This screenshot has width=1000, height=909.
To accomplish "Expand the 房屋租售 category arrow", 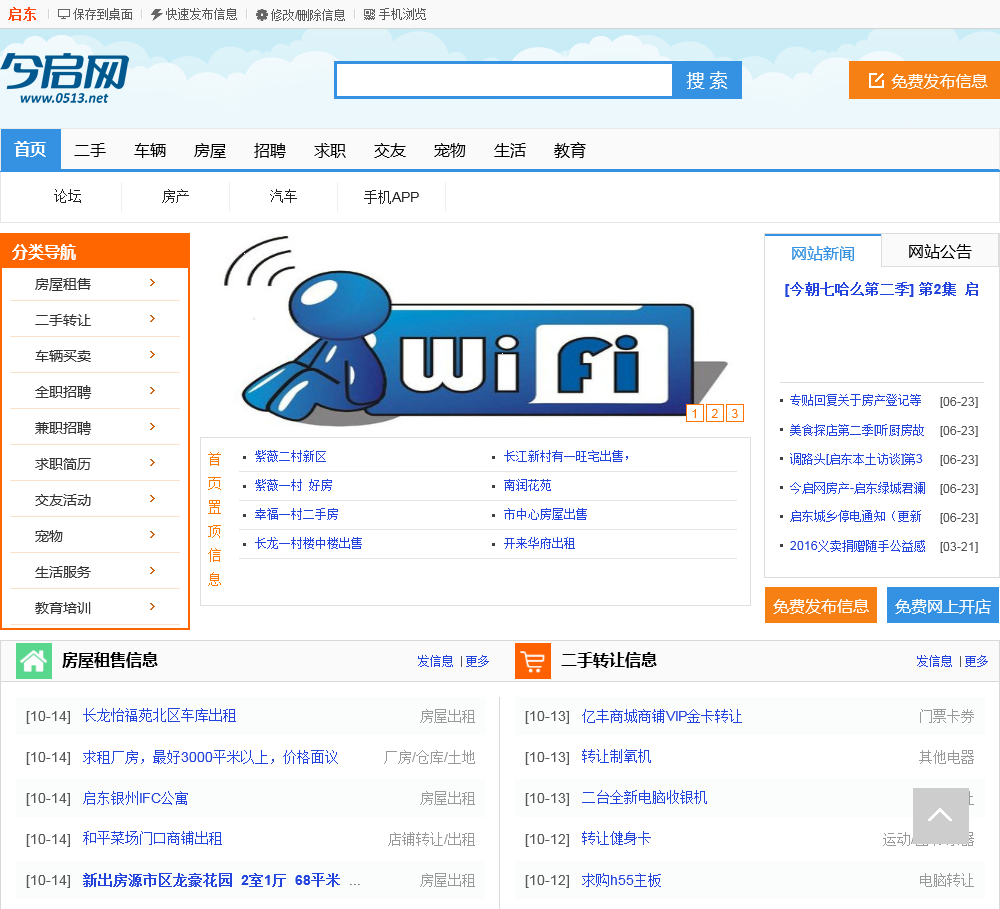I will point(152,283).
